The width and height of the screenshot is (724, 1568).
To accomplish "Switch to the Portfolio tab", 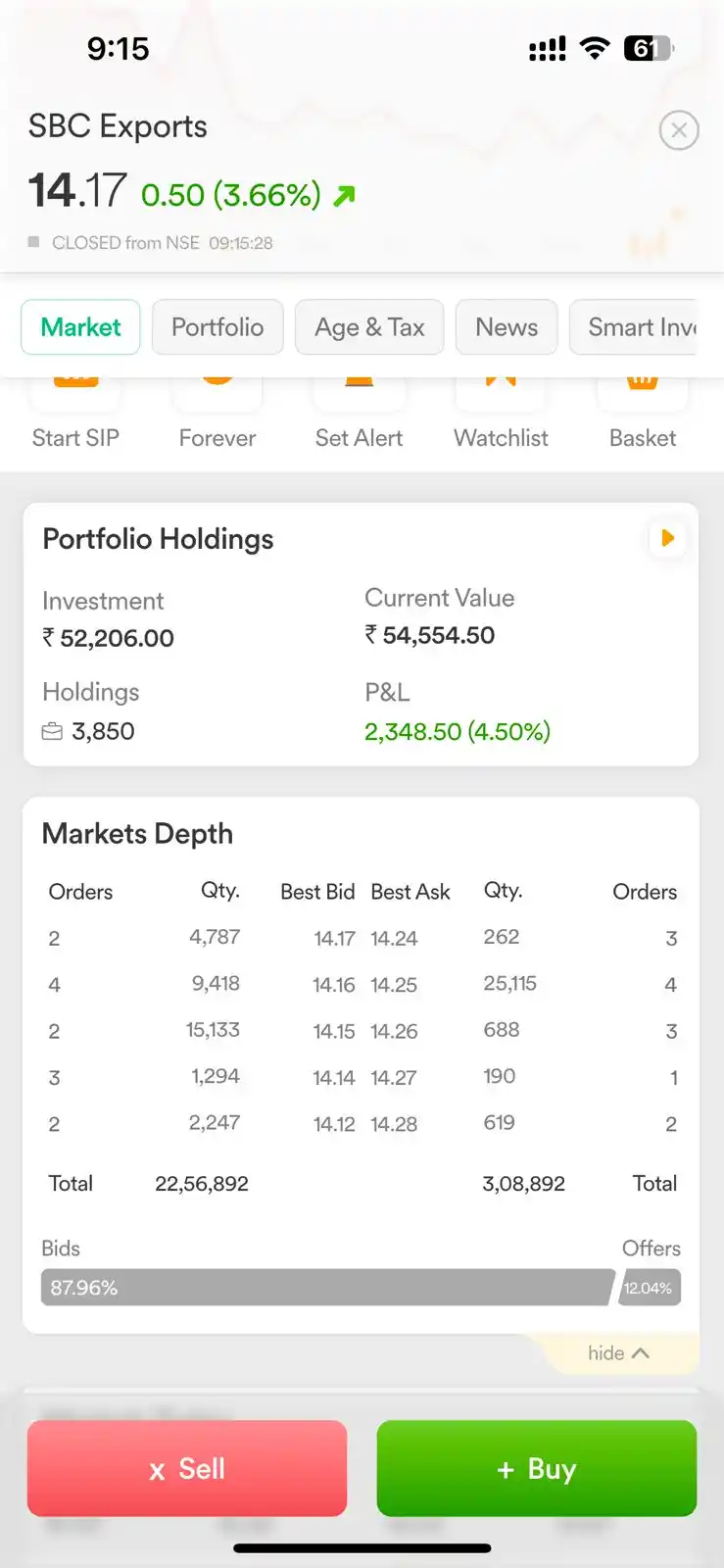I will (x=217, y=327).
